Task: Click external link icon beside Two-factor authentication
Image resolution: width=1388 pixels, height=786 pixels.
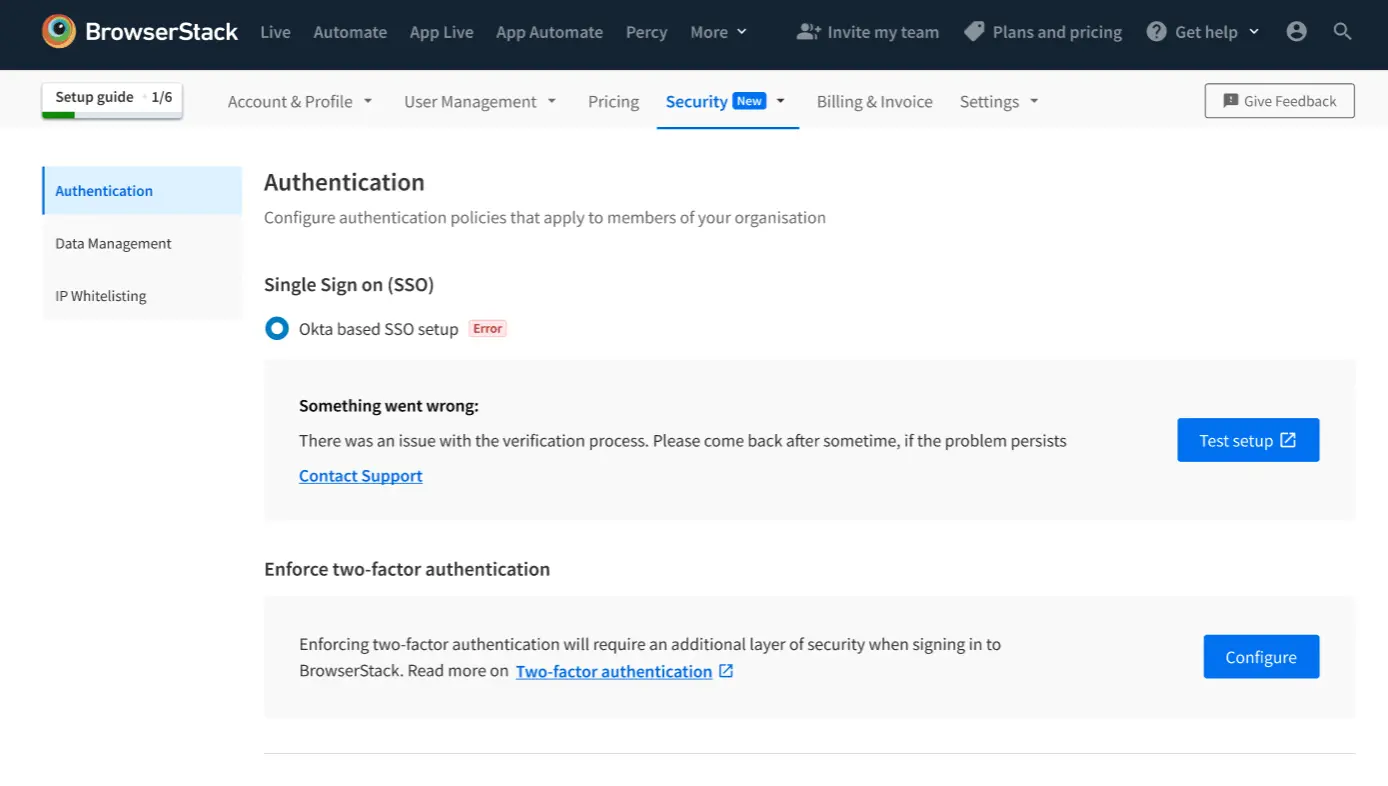Action: click(x=726, y=671)
